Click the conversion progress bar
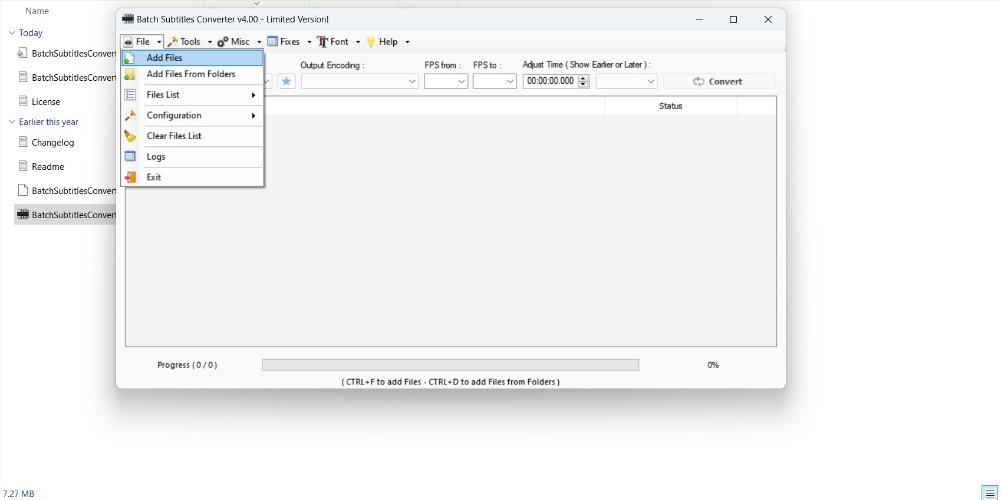 [450, 365]
